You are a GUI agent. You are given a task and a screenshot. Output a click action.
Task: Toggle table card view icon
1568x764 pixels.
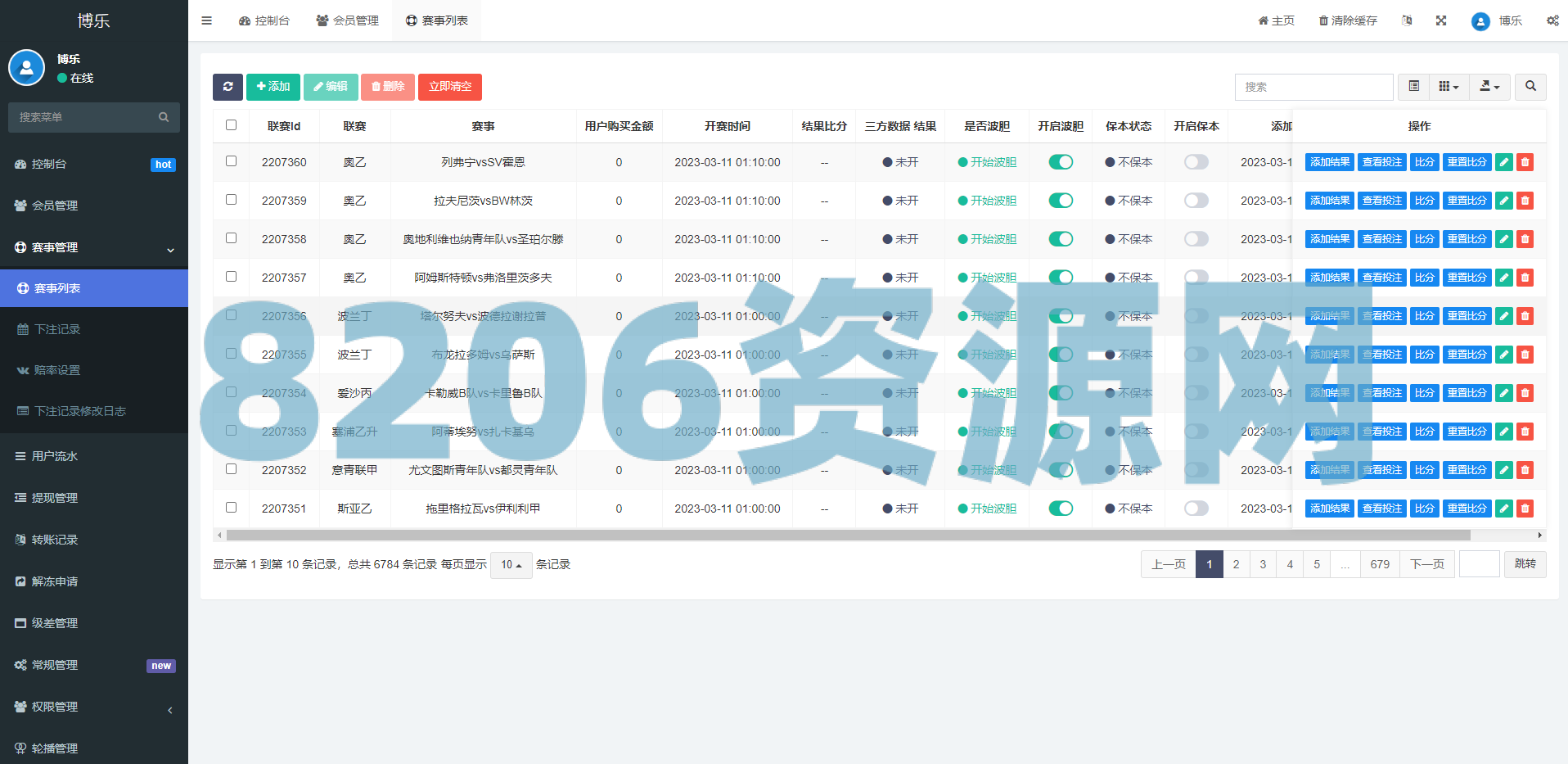pyautogui.click(x=1413, y=87)
